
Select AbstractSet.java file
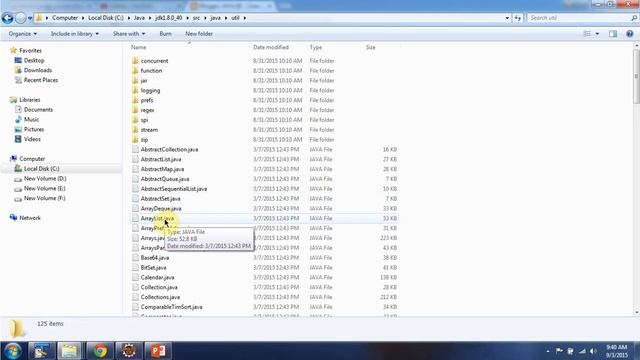pos(160,198)
